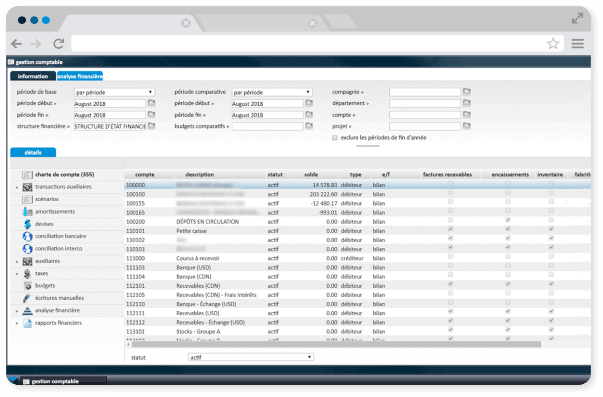Select the détails tab
The image size is (603, 397).
coord(33,152)
